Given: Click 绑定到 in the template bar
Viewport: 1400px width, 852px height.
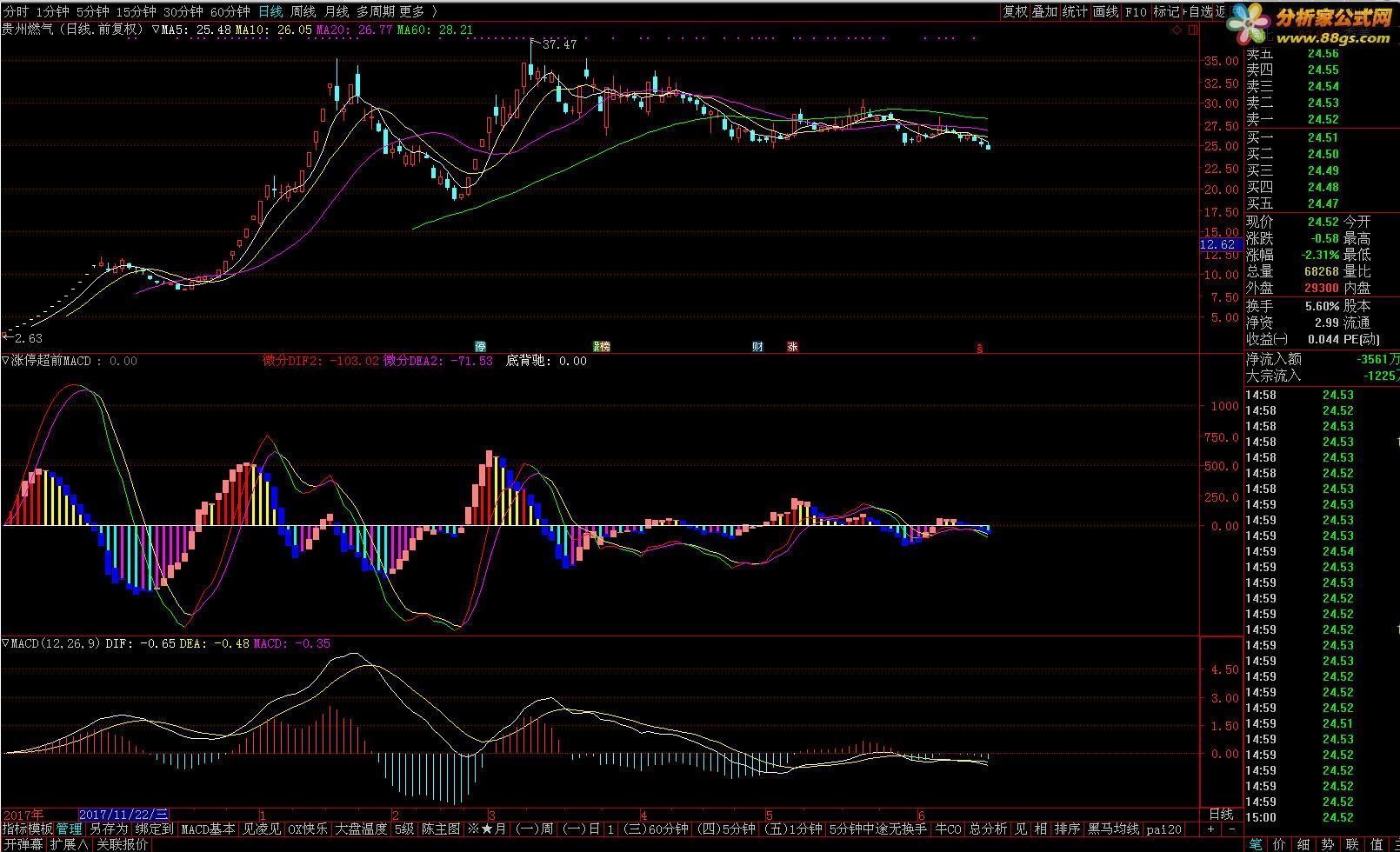Looking at the screenshot, I should point(155,829).
